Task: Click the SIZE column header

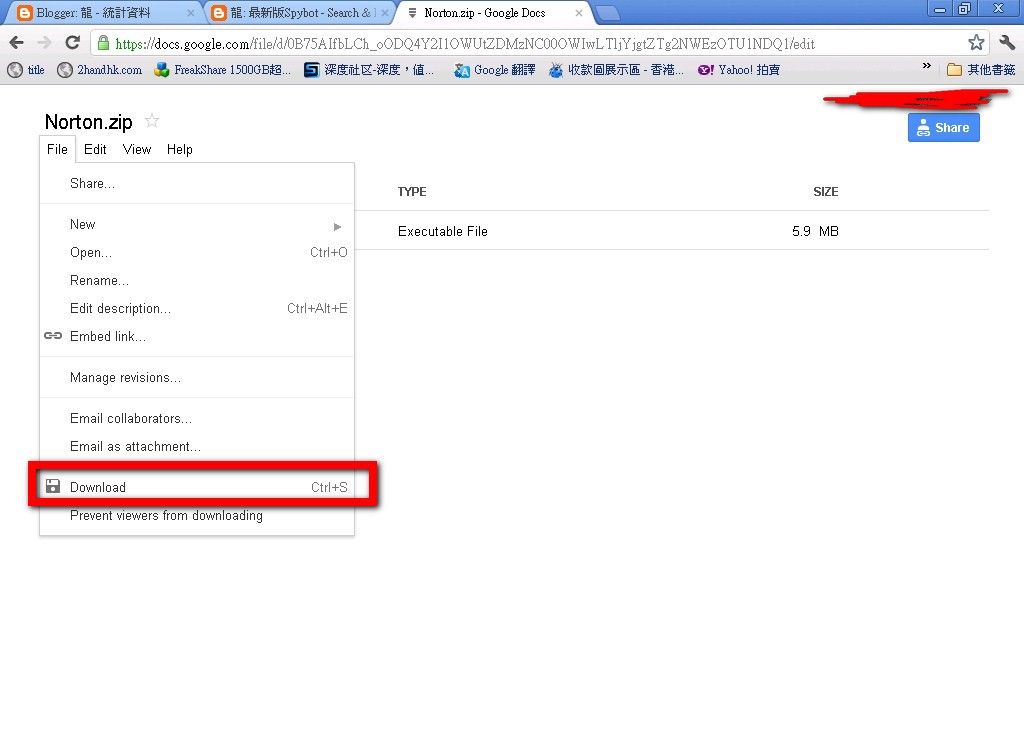Action: click(825, 191)
